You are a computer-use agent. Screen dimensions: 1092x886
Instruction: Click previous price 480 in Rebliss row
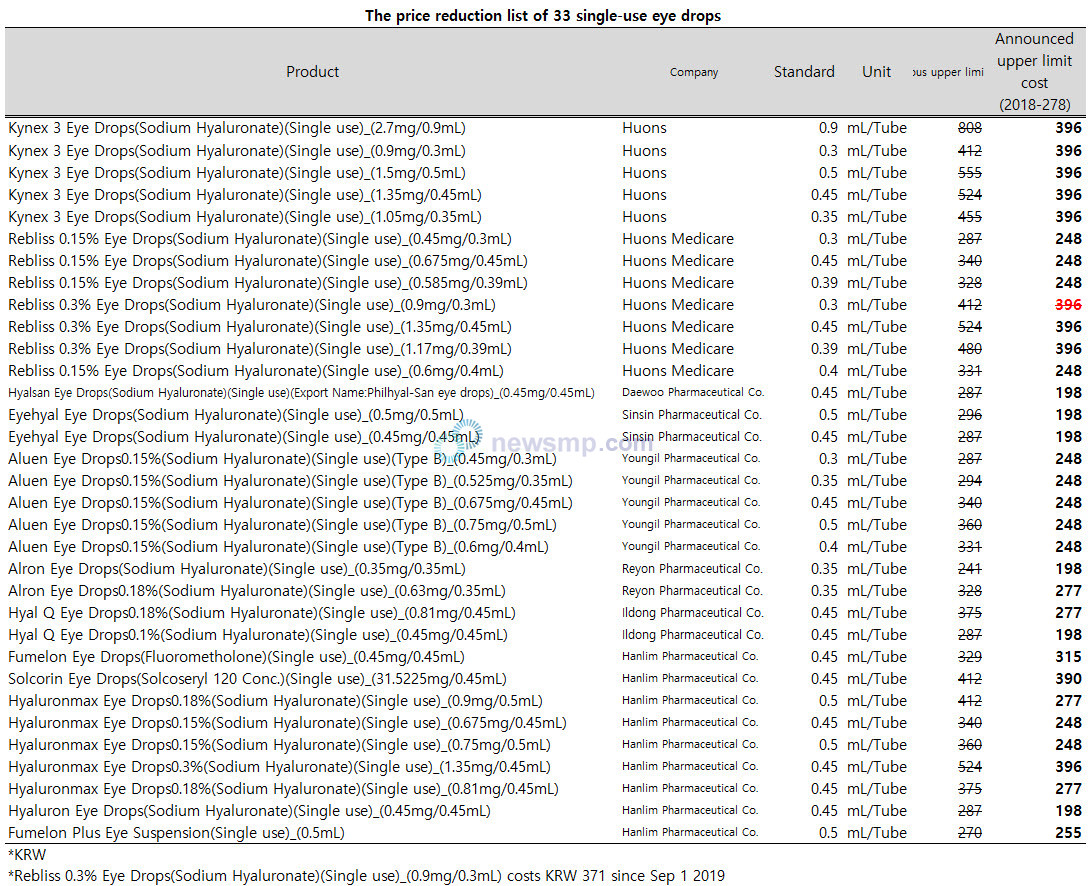[969, 349]
